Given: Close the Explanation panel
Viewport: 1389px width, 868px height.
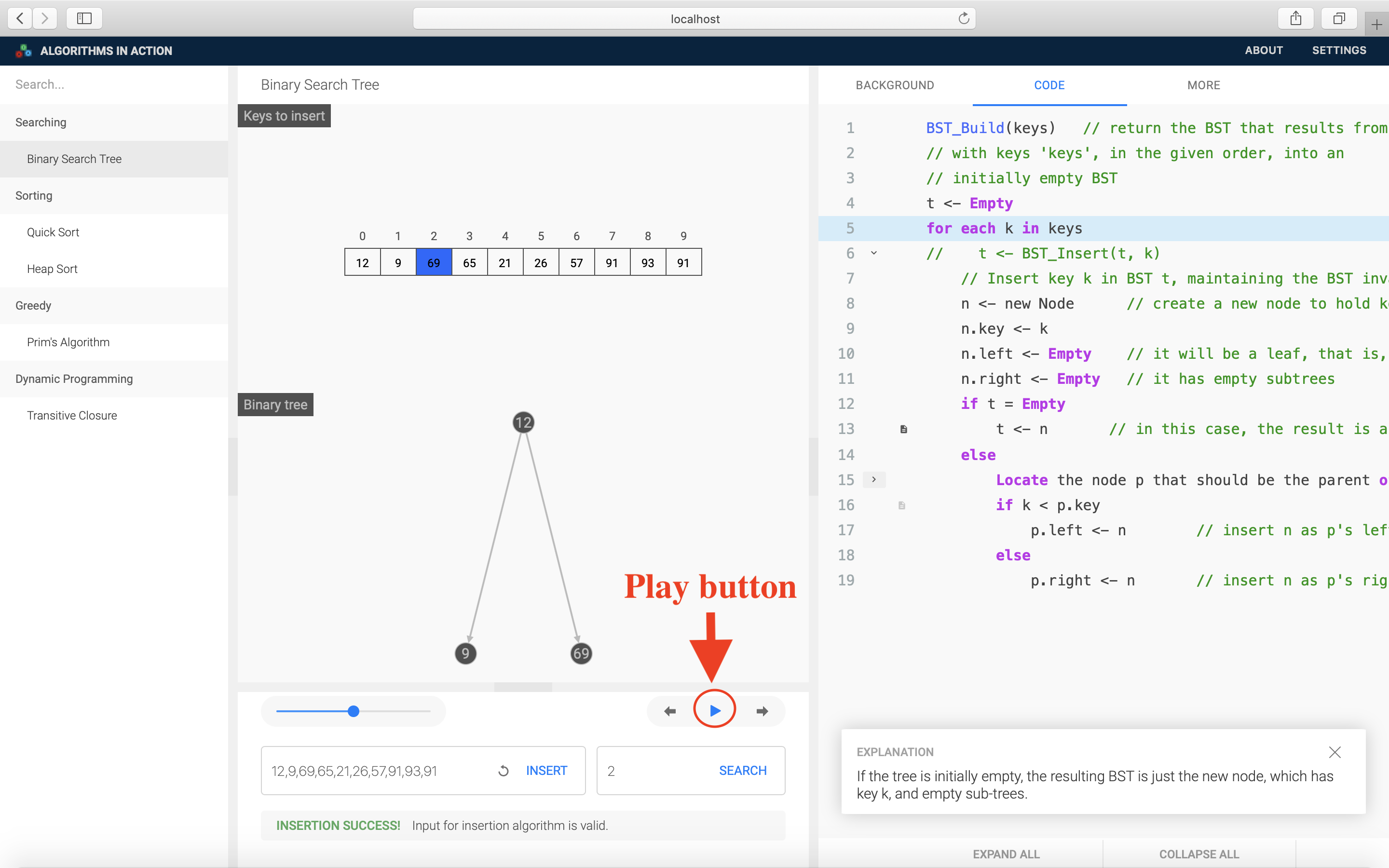Looking at the screenshot, I should click(x=1335, y=752).
